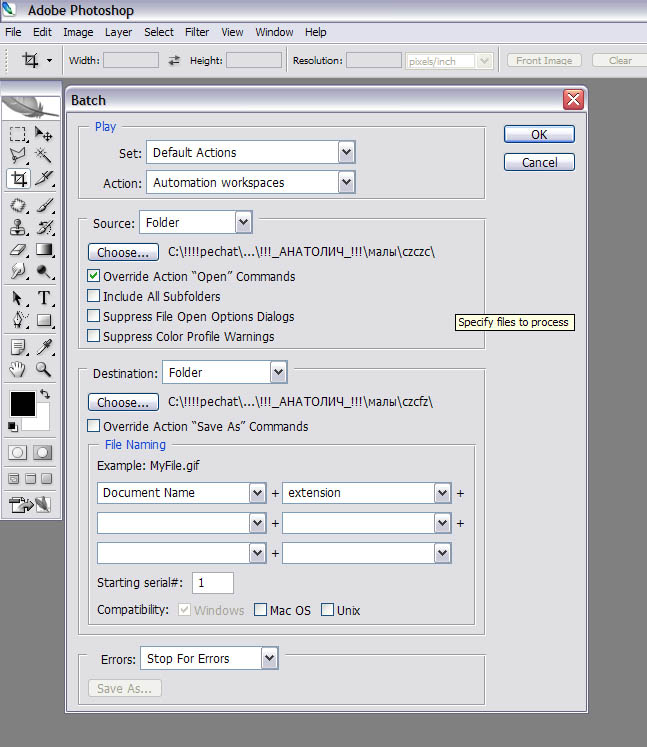Click Jump to ImageReady icon
Screen dimensions: 647x747
(x=30, y=505)
